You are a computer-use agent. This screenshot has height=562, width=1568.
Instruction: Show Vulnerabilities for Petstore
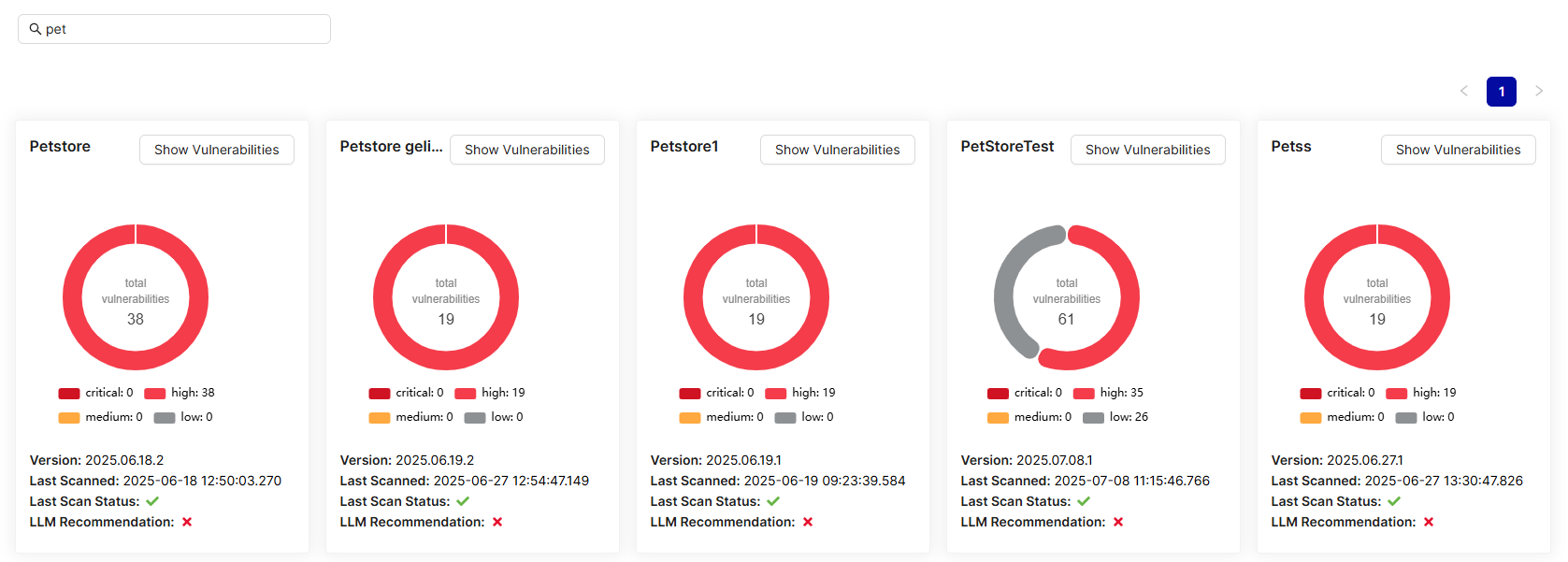tap(216, 150)
